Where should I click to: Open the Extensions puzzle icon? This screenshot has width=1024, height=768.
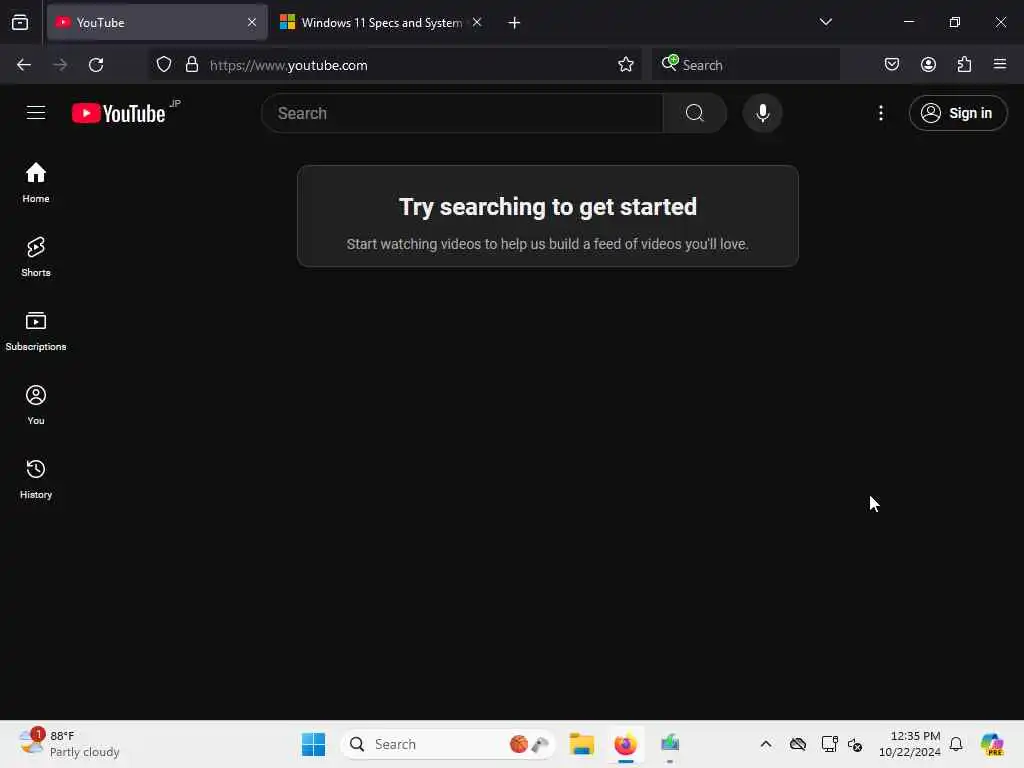[964, 65]
